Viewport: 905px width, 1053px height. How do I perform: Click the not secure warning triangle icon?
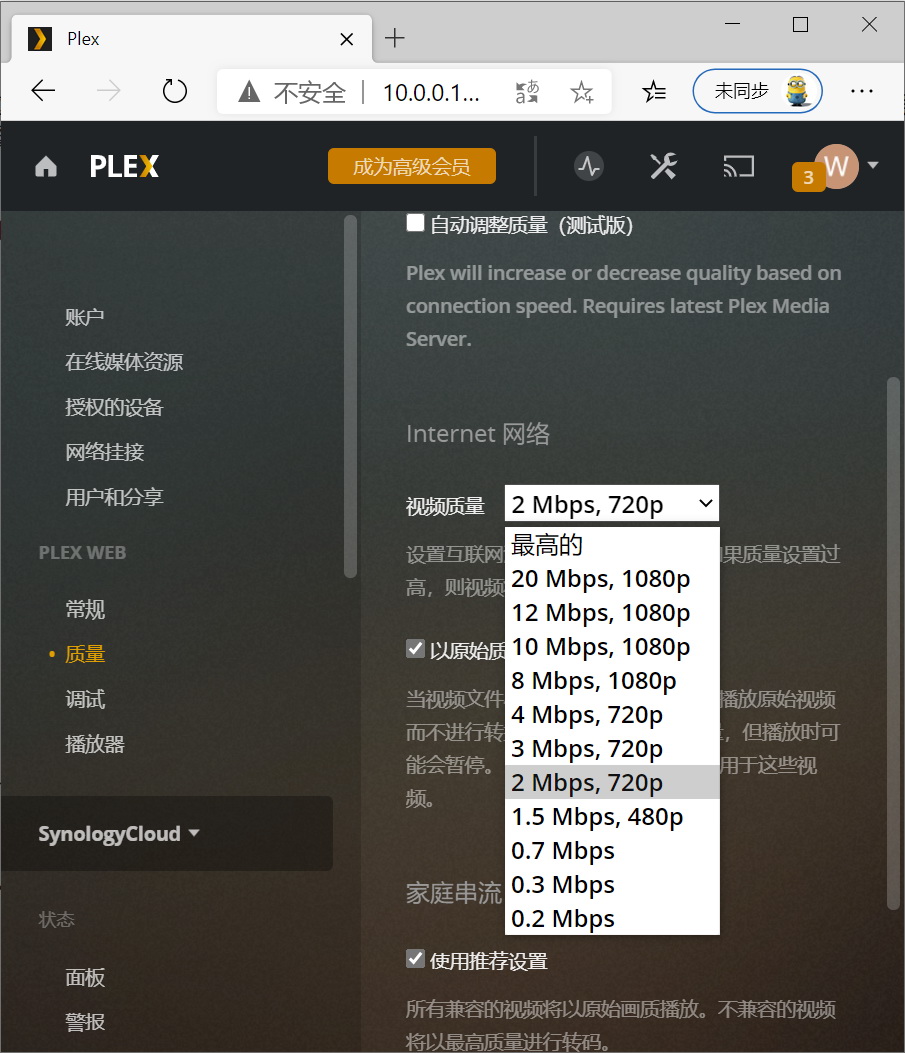click(249, 91)
